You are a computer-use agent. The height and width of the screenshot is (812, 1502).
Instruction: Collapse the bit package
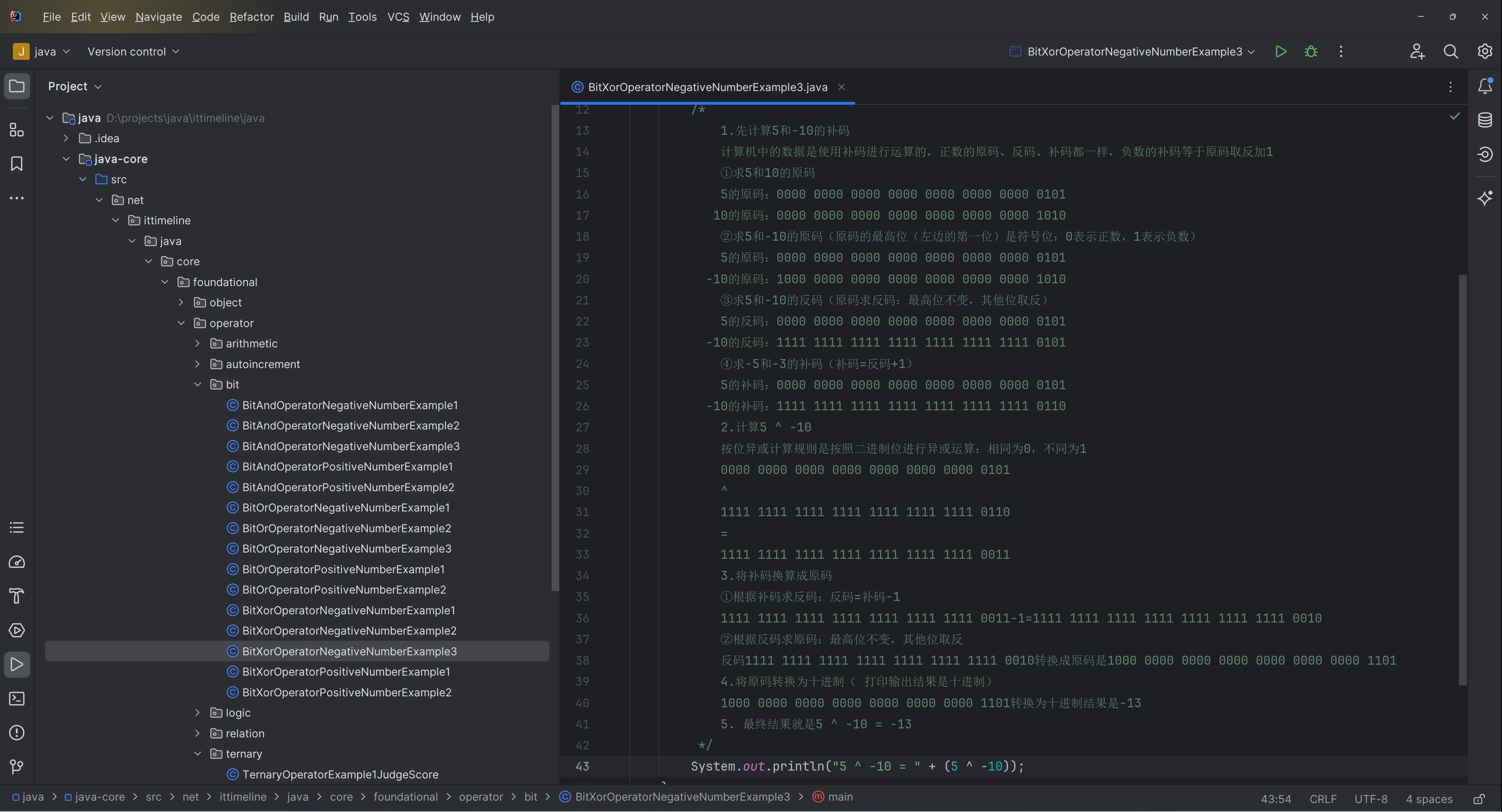click(197, 384)
